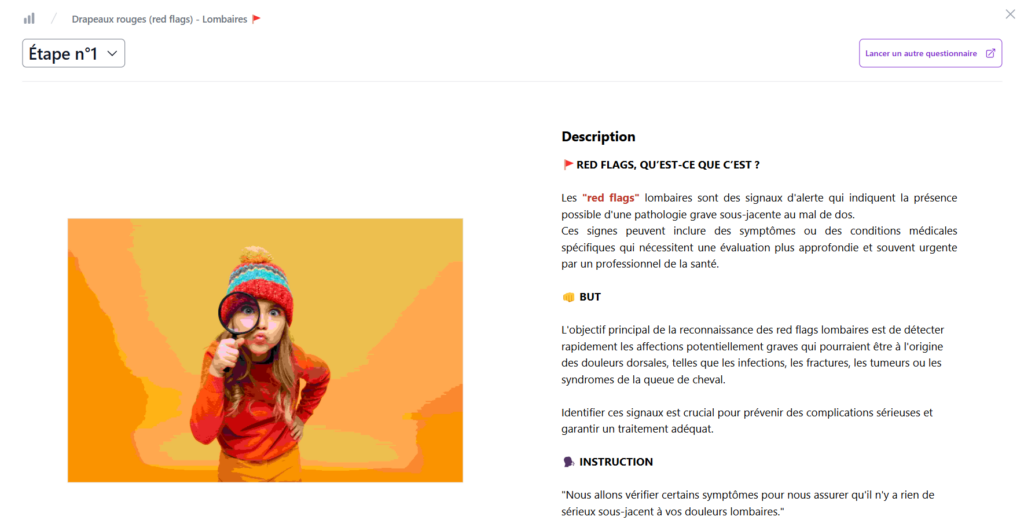1024x520 pixels.
Task: Click the INSTRUCTION section heading
Action: 616,462
